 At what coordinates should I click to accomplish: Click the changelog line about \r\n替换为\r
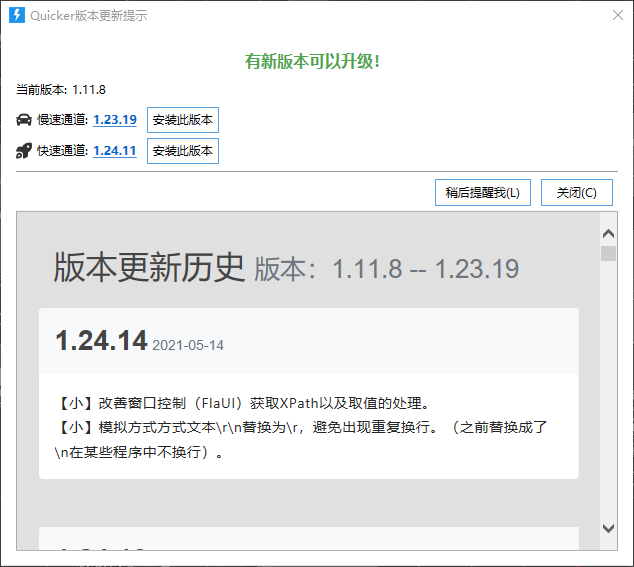tap(301, 439)
